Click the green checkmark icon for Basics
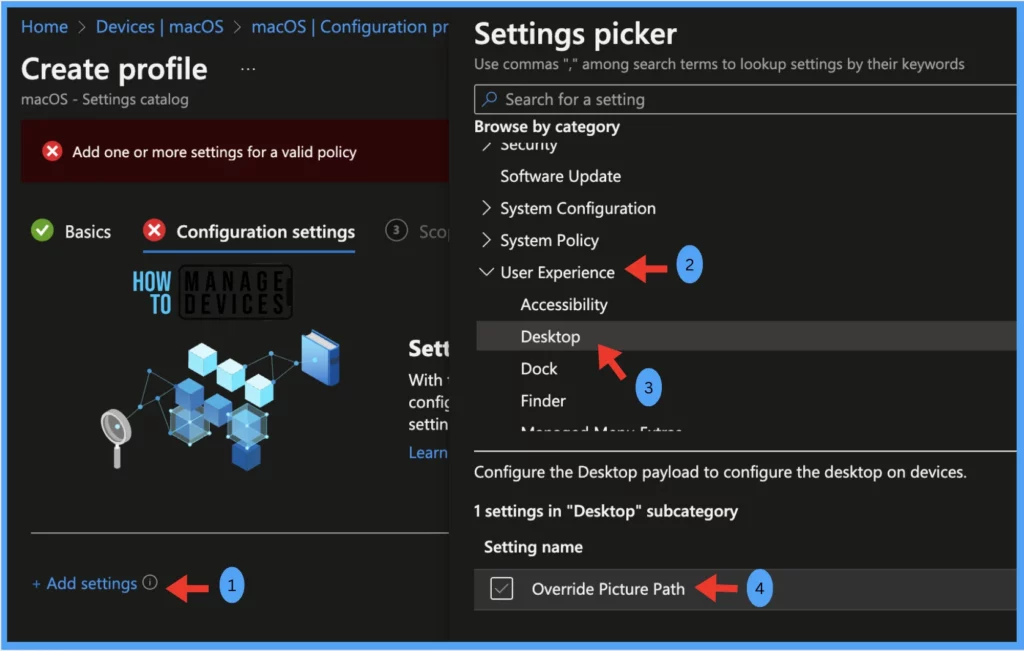 tap(42, 231)
